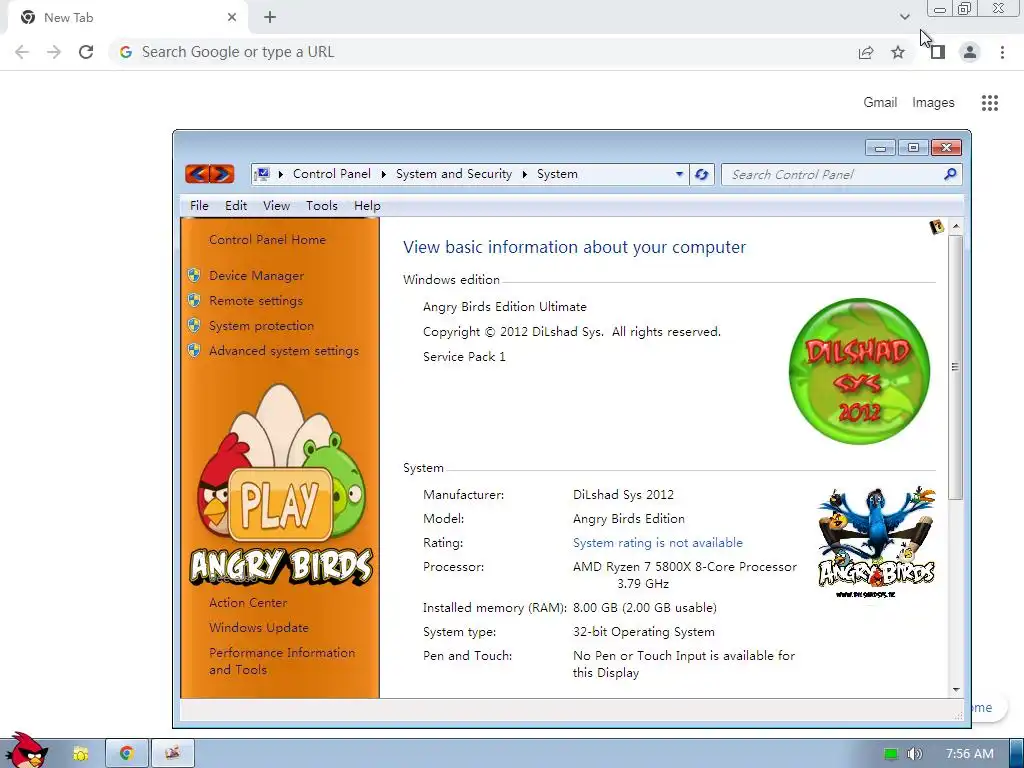Screen dimensions: 1024x768
Task: Open the Tools menu
Action: point(322,206)
